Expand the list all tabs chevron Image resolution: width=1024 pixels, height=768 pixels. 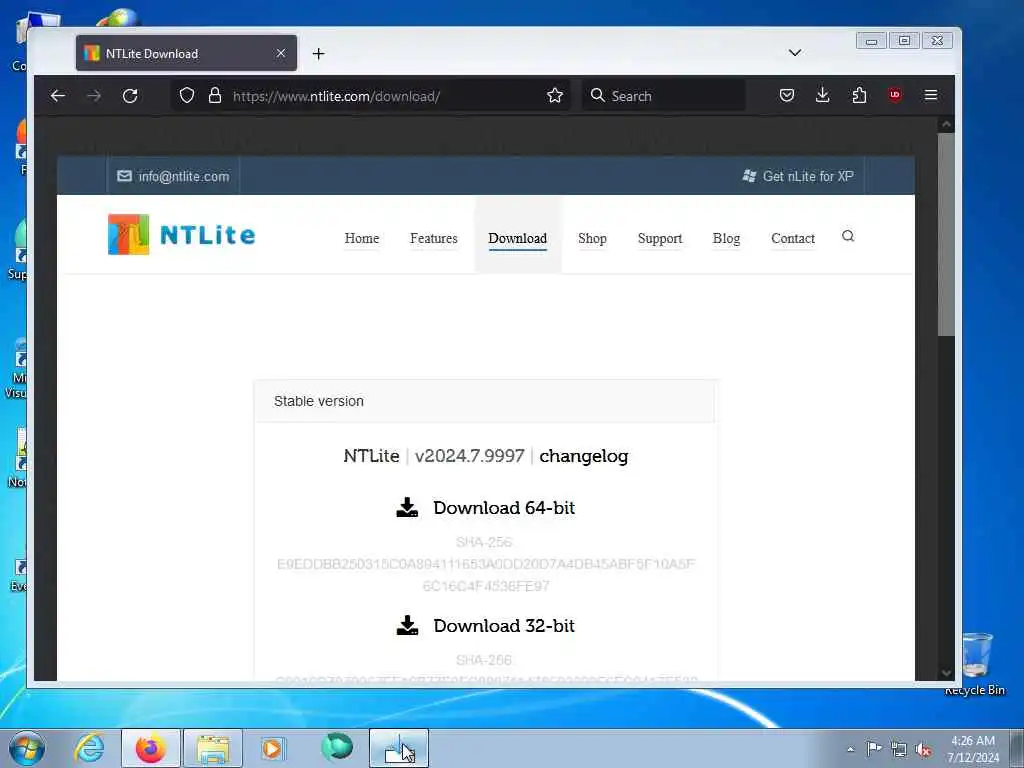[795, 53]
